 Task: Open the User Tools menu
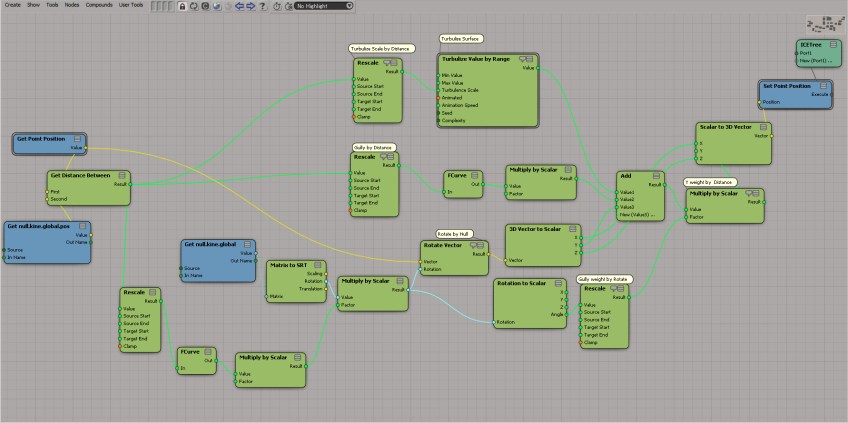131,5
